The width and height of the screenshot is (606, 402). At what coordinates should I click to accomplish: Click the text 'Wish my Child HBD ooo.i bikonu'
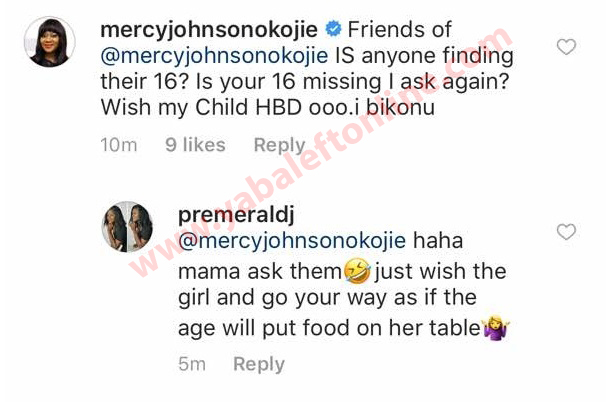coord(268,107)
